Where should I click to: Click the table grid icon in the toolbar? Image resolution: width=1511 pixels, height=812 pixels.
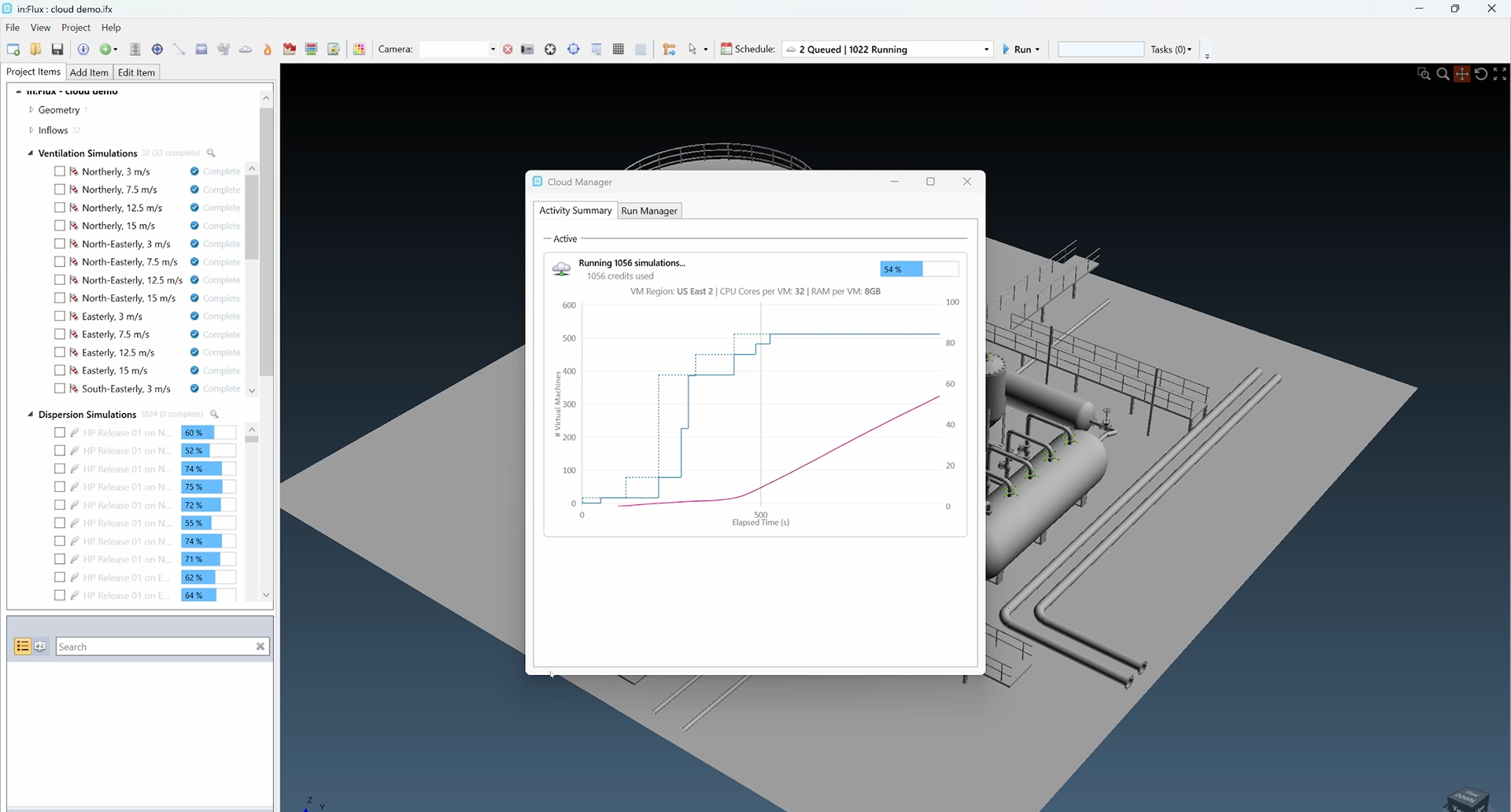(619, 50)
